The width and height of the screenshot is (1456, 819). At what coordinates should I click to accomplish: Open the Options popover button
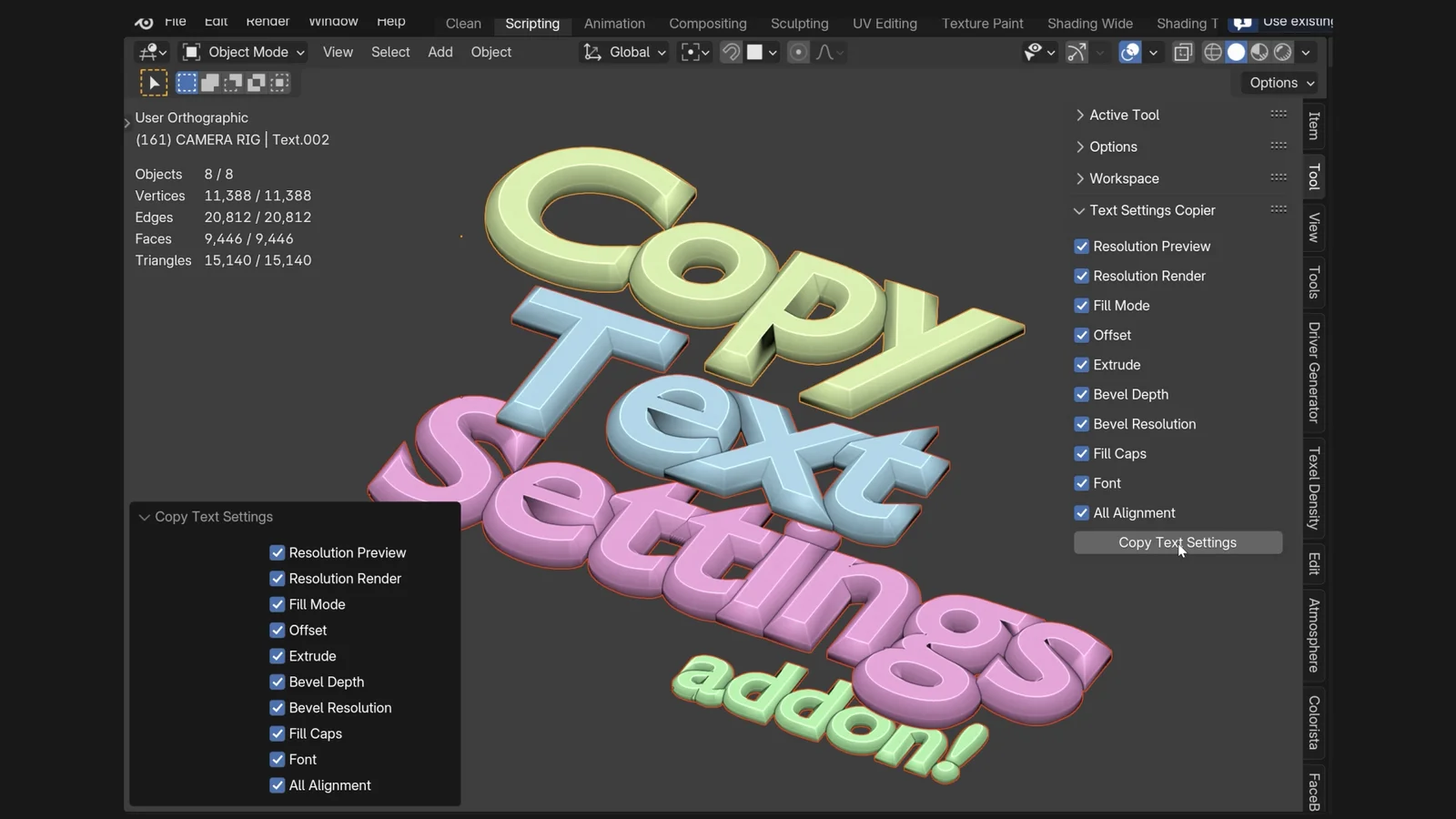tap(1281, 83)
